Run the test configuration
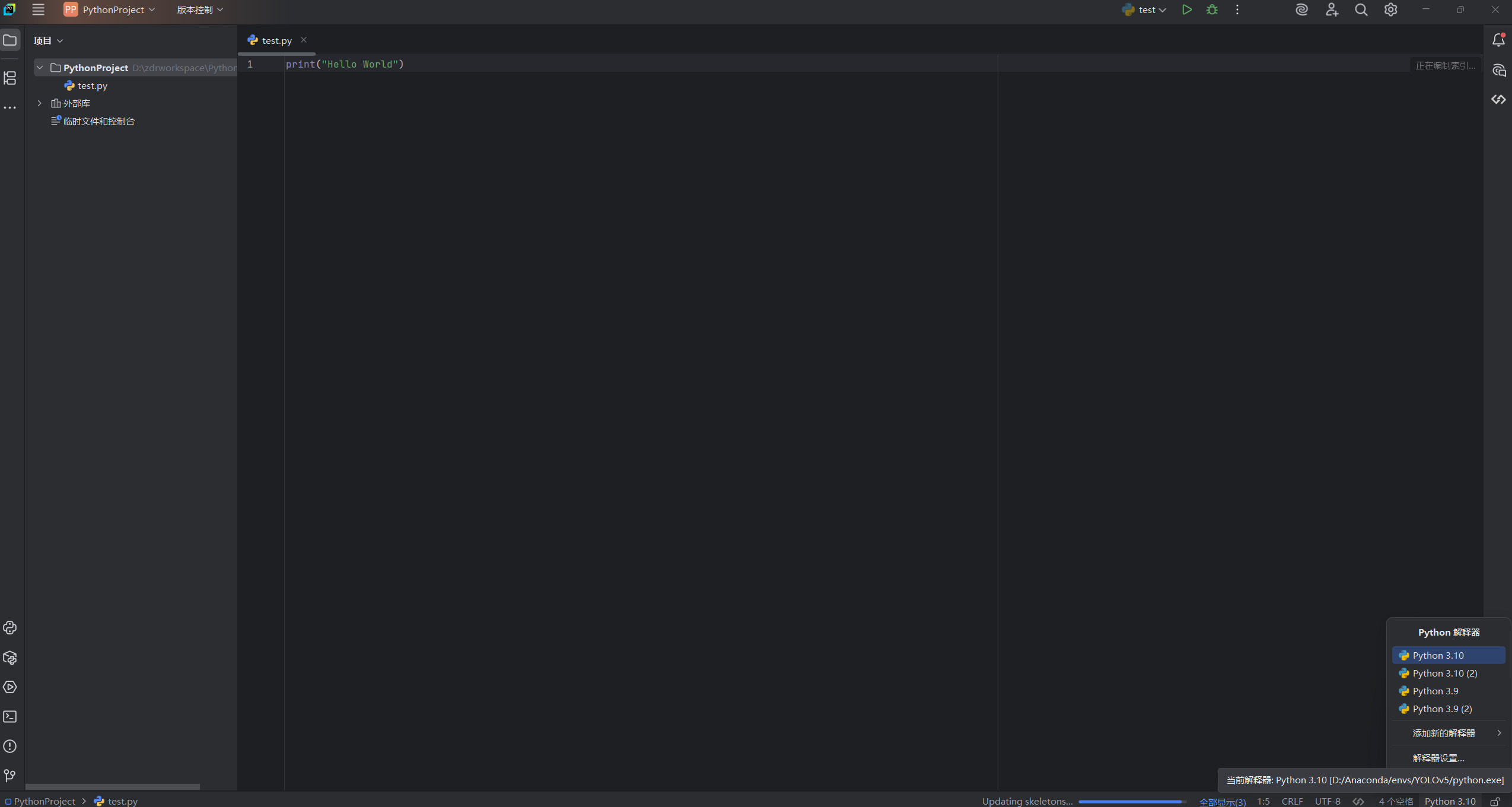The width and height of the screenshot is (1512, 807). coord(1186,9)
